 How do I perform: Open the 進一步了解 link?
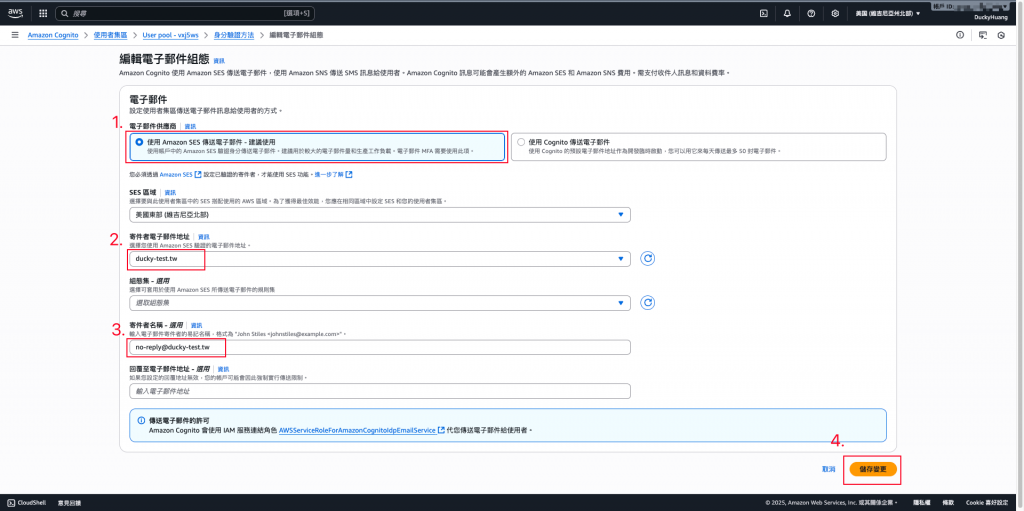[330, 174]
